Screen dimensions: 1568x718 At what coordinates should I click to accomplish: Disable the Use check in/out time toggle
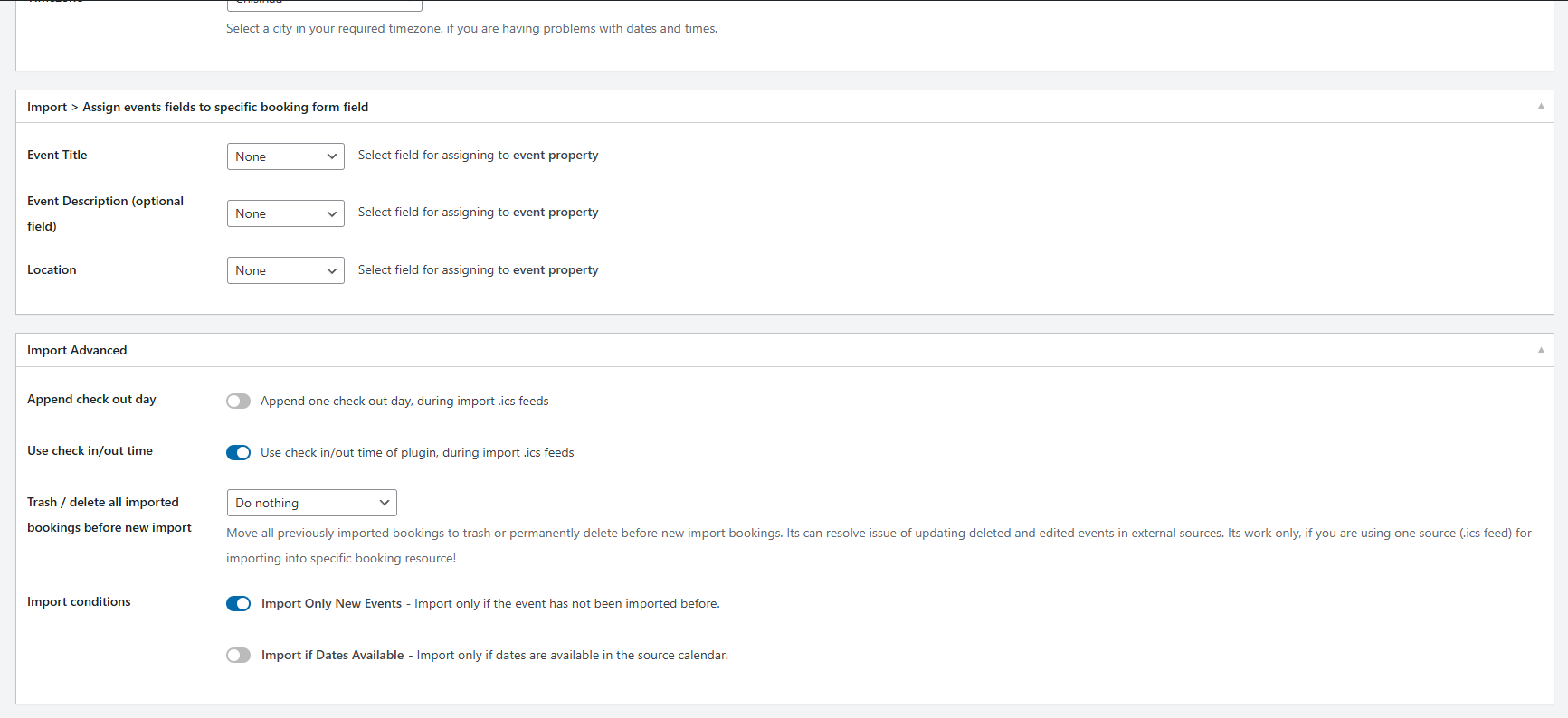click(239, 452)
